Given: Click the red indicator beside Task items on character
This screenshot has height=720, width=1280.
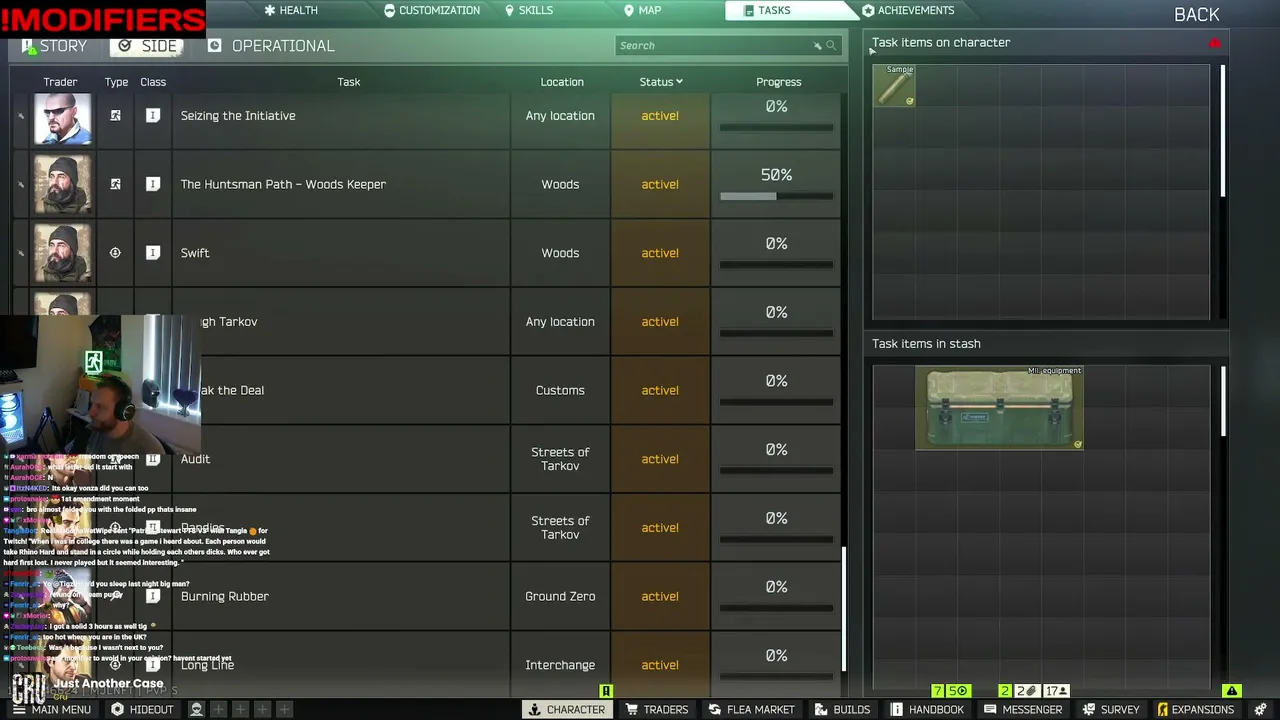Looking at the screenshot, I should [x=1215, y=43].
